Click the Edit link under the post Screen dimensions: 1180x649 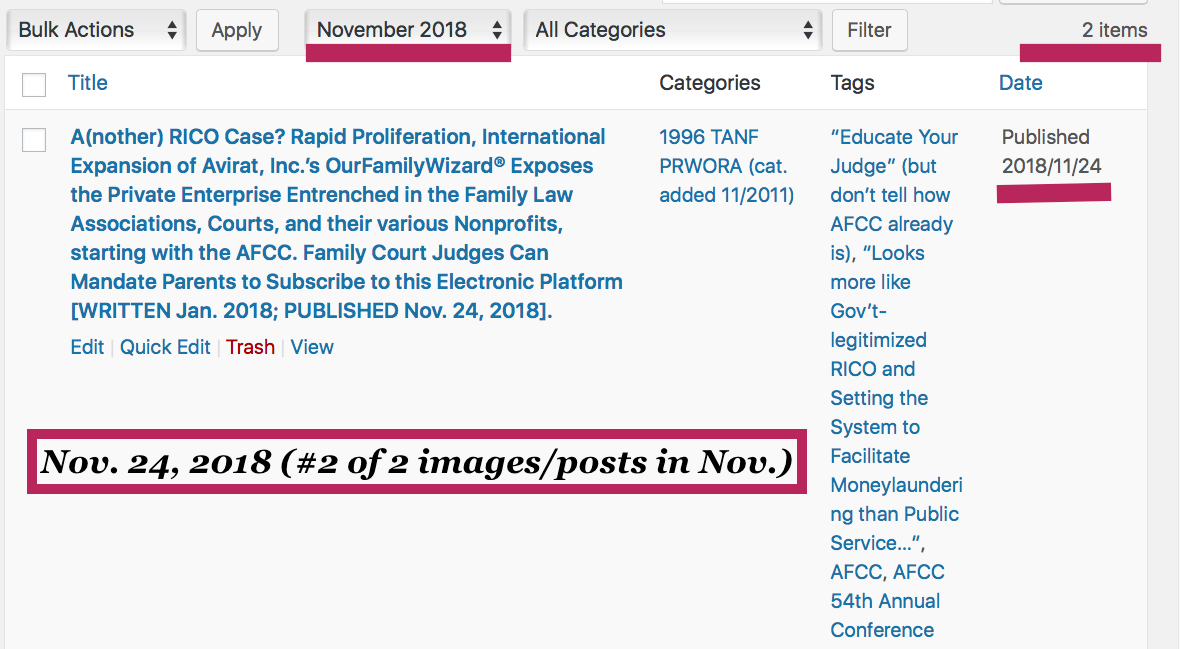click(87, 347)
